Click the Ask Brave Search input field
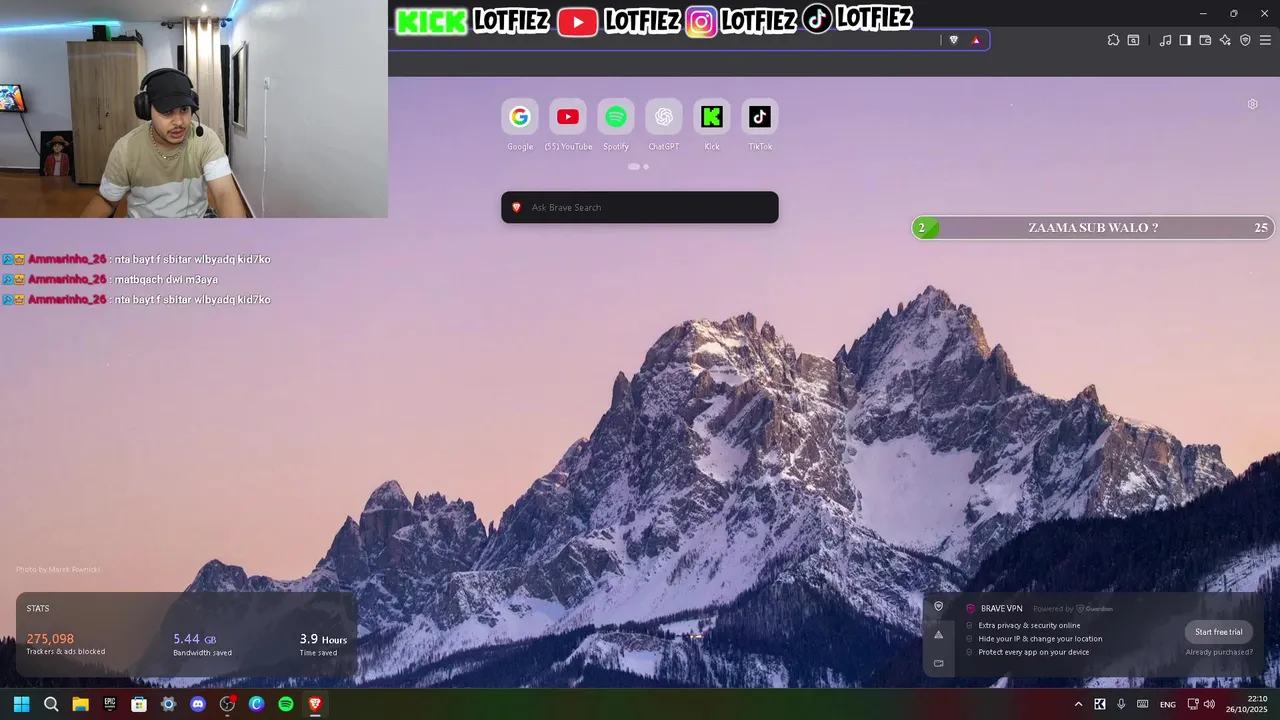 (640, 207)
